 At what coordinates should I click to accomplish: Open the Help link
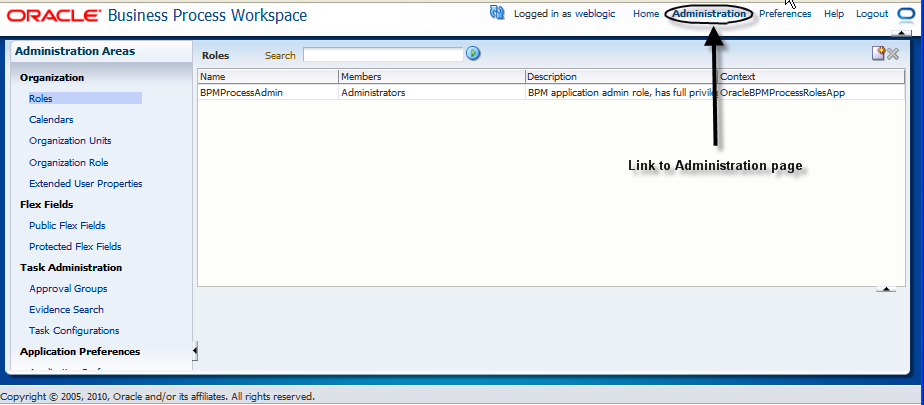834,14
